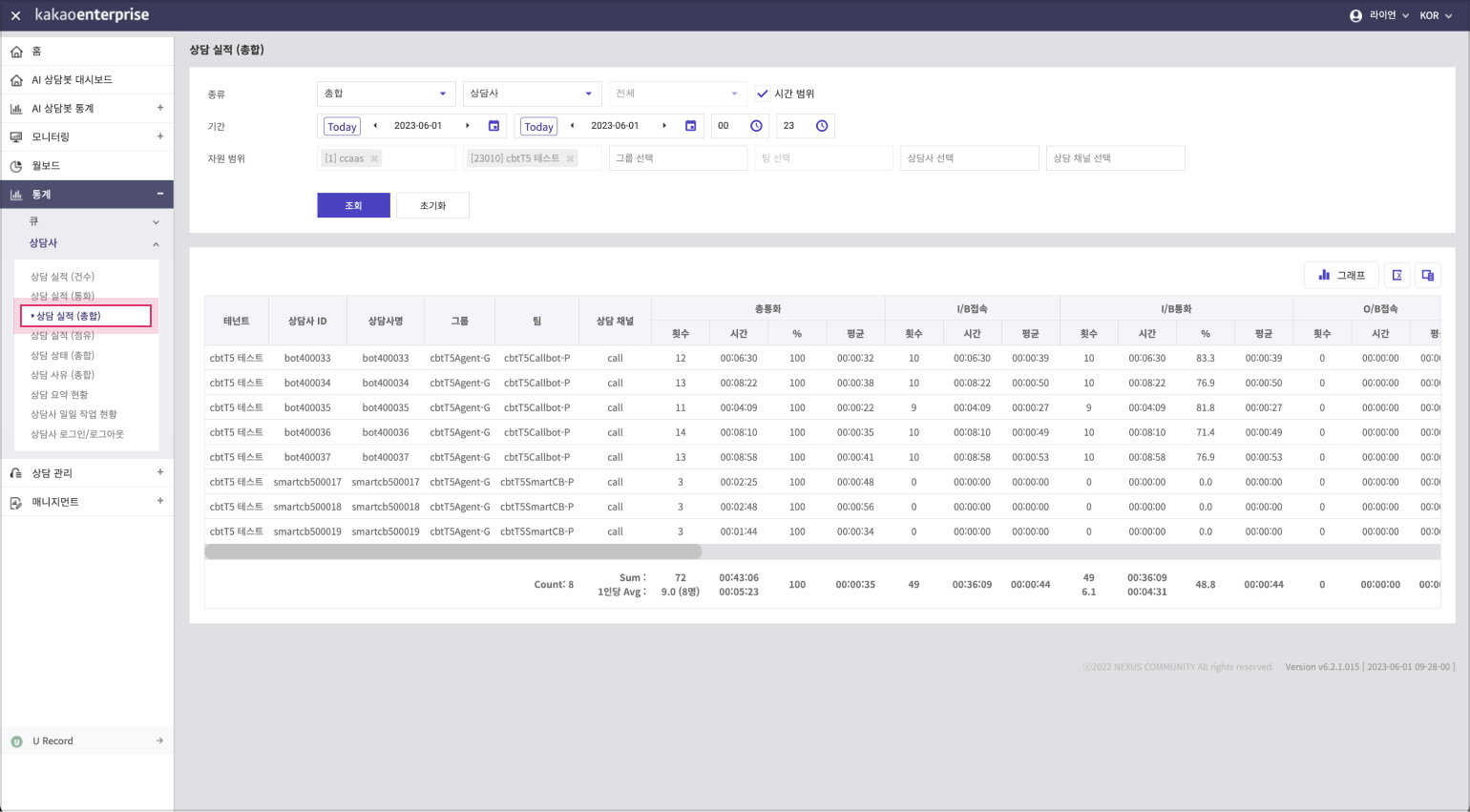
Task: Expand the 큐 submenu in sidebar
Action: pyautogui.click(x=156, y=221)
